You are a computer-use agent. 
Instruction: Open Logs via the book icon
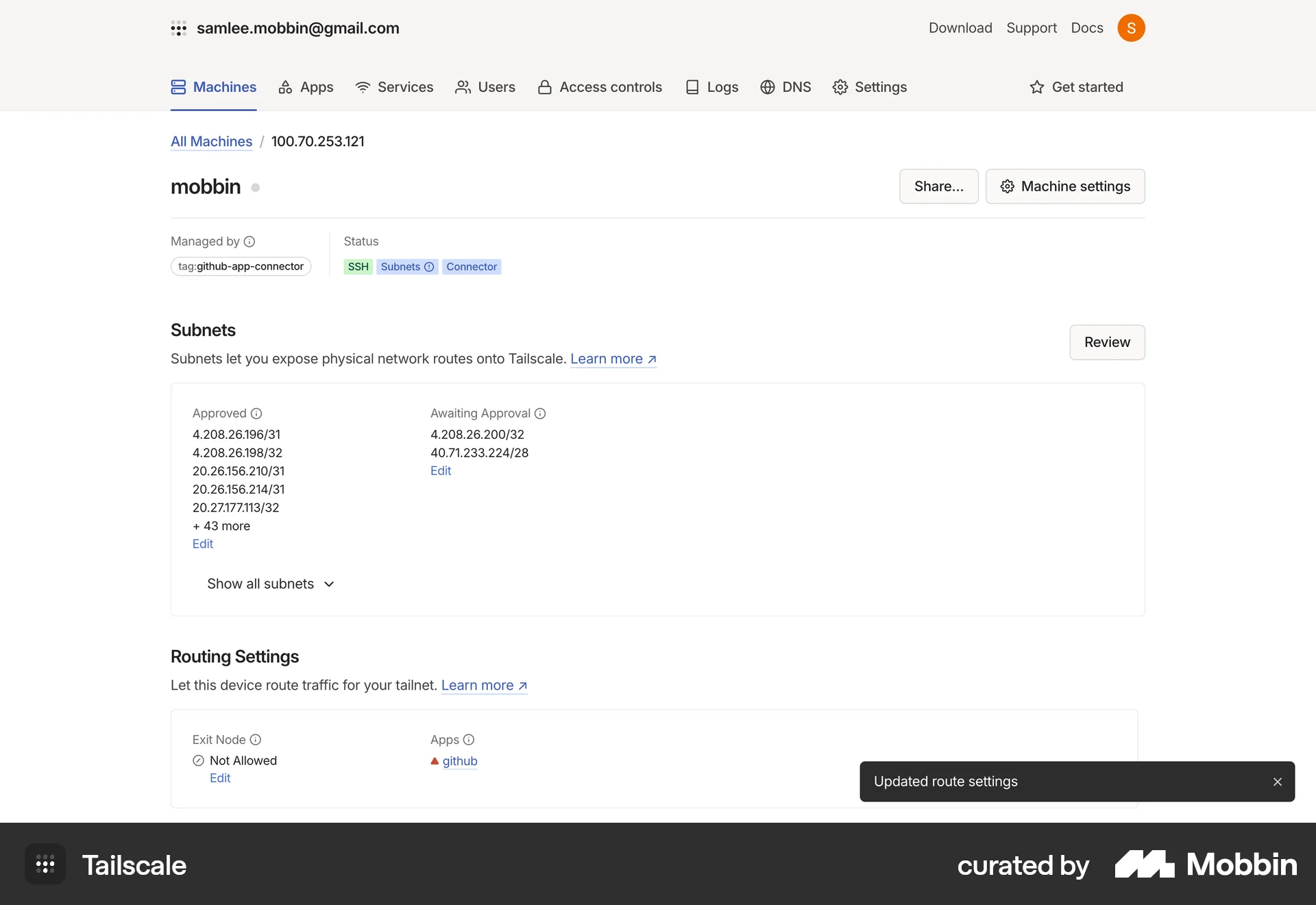click(x=694, y=87)
